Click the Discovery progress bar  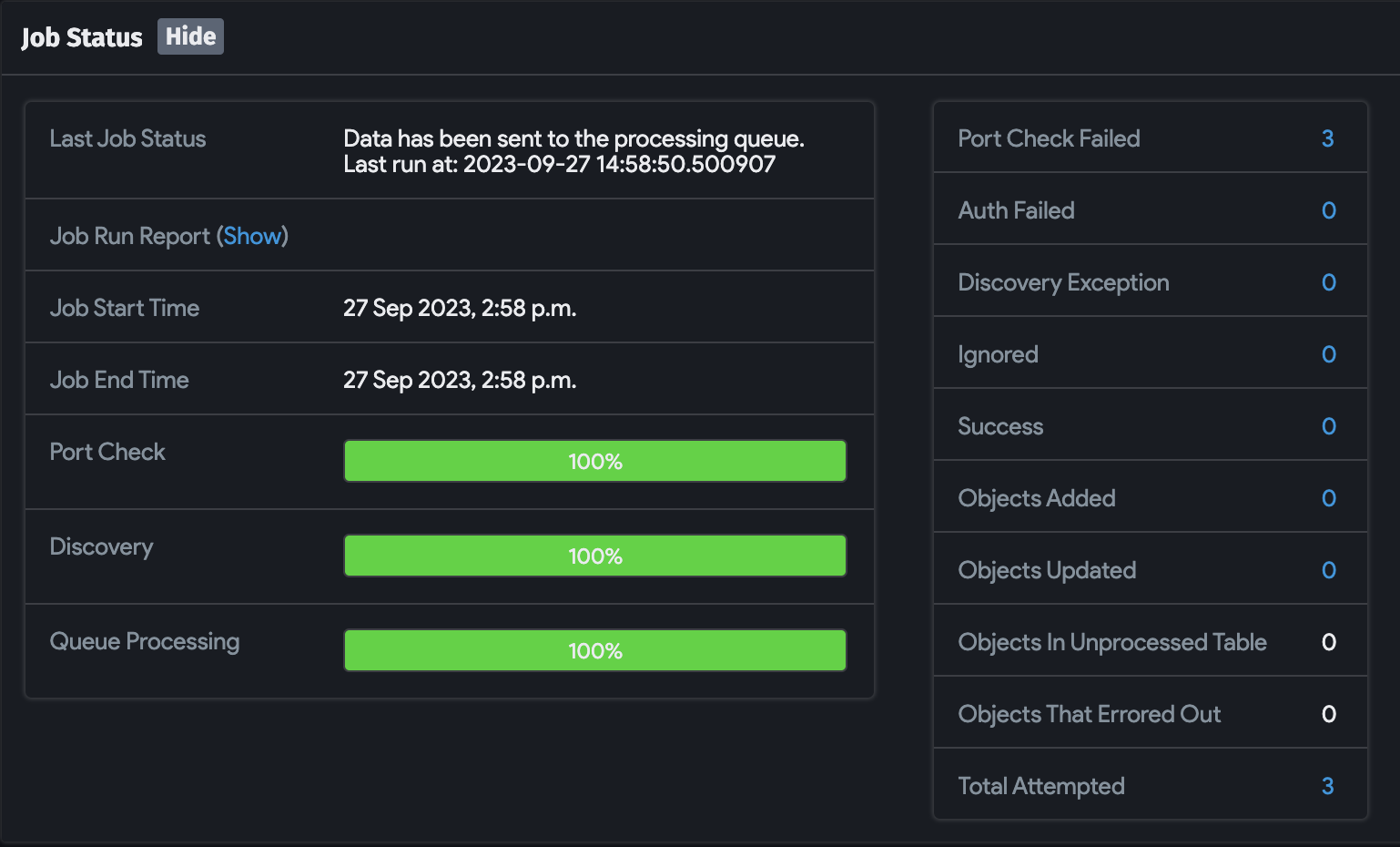click(x=594, y=556)
